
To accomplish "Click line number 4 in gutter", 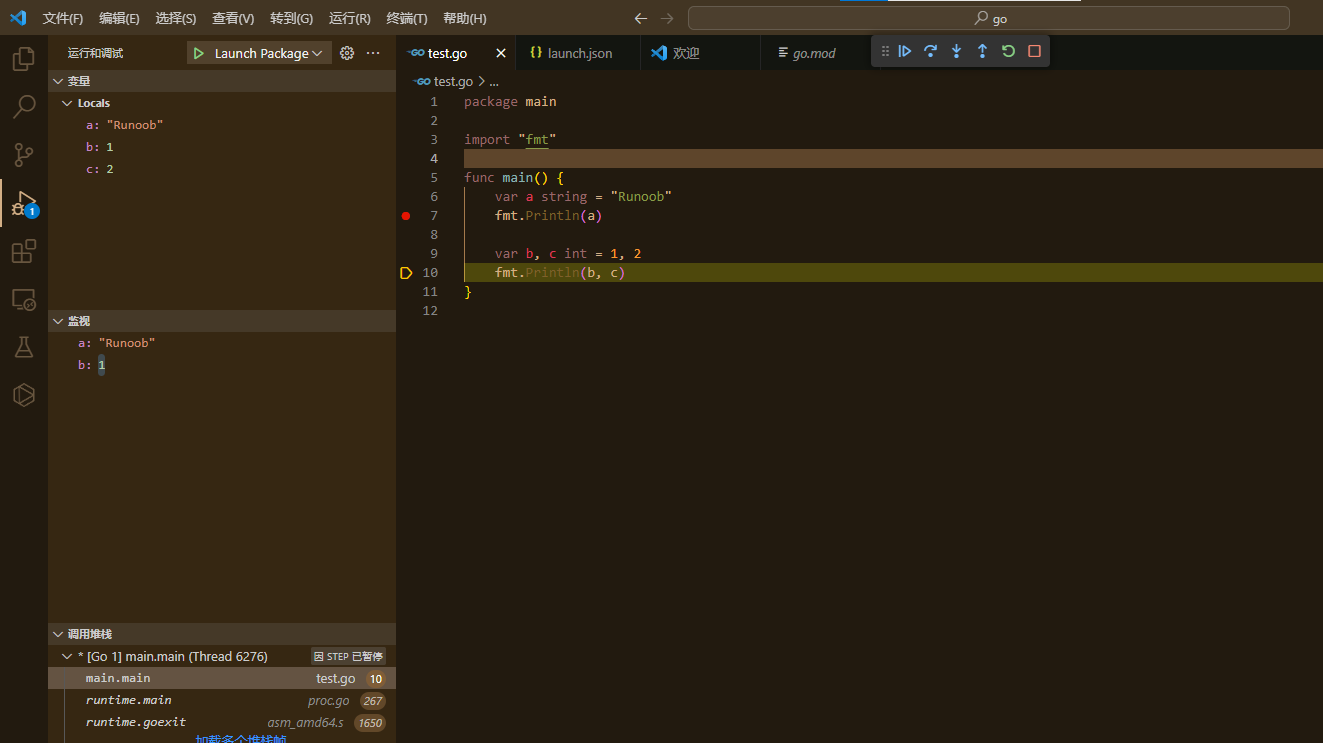I will click(434, 159).
